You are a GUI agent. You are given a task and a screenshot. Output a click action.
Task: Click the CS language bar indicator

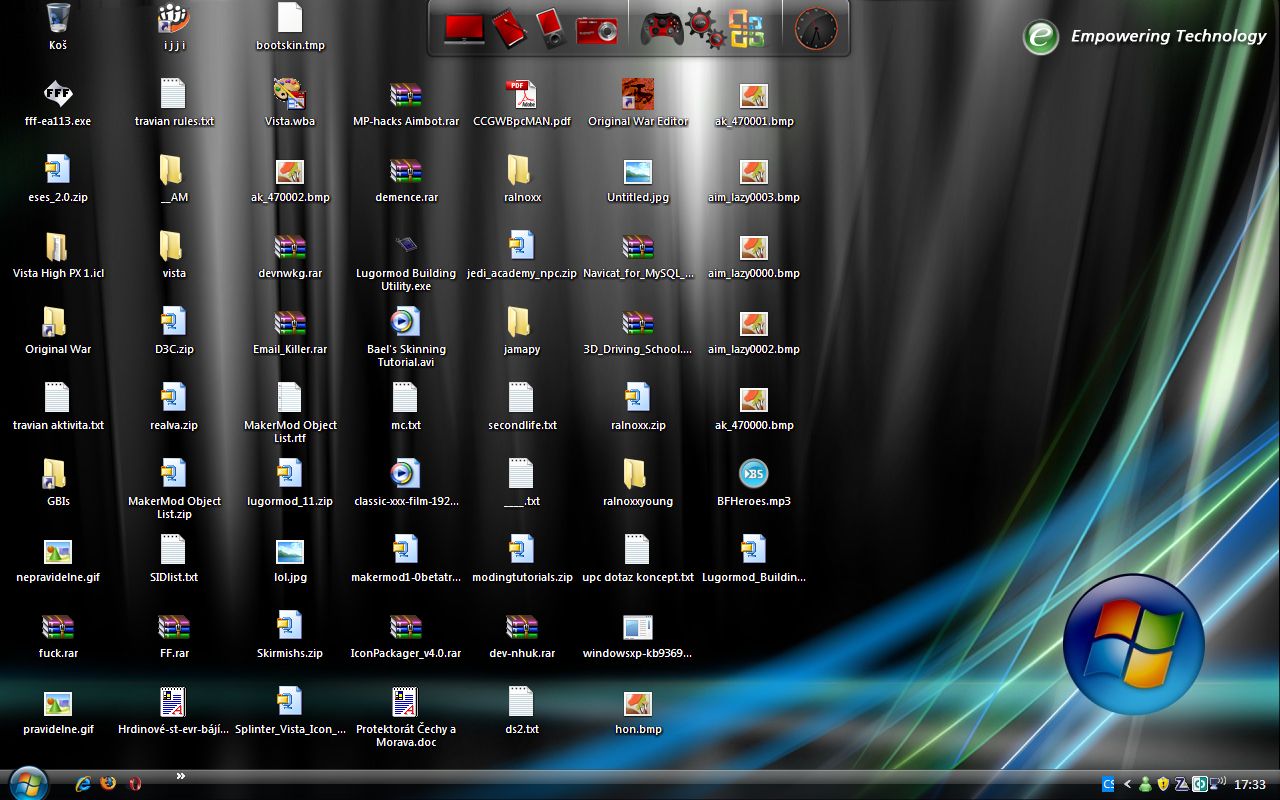[1108, 784]
